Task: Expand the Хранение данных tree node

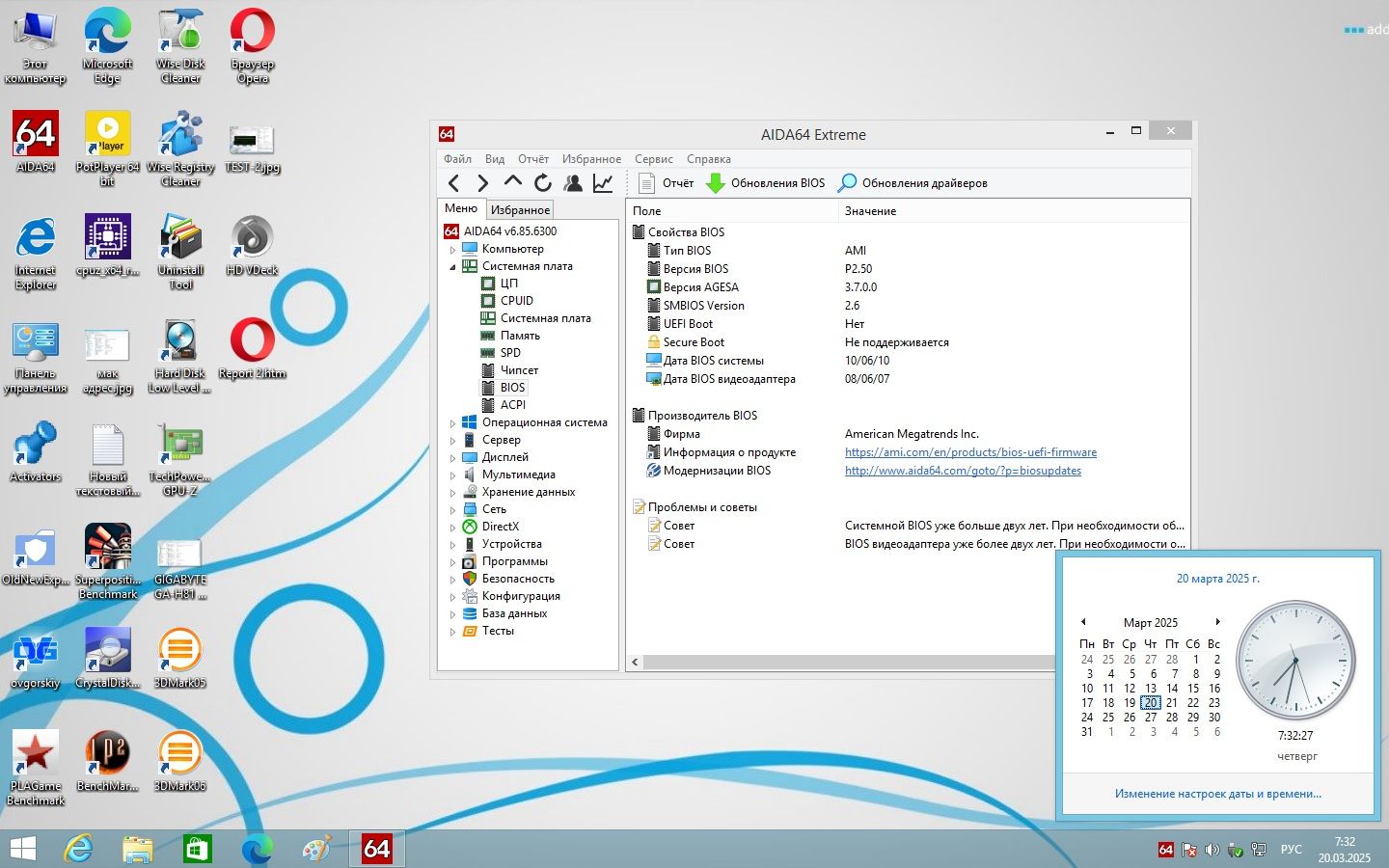Action: pyautogui.click(x=452, y=493)
